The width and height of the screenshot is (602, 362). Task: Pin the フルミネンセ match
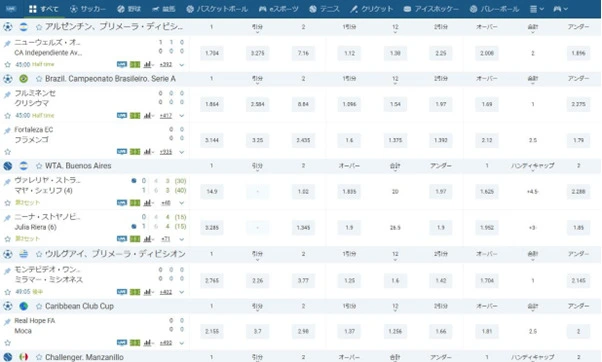point(7,94)
